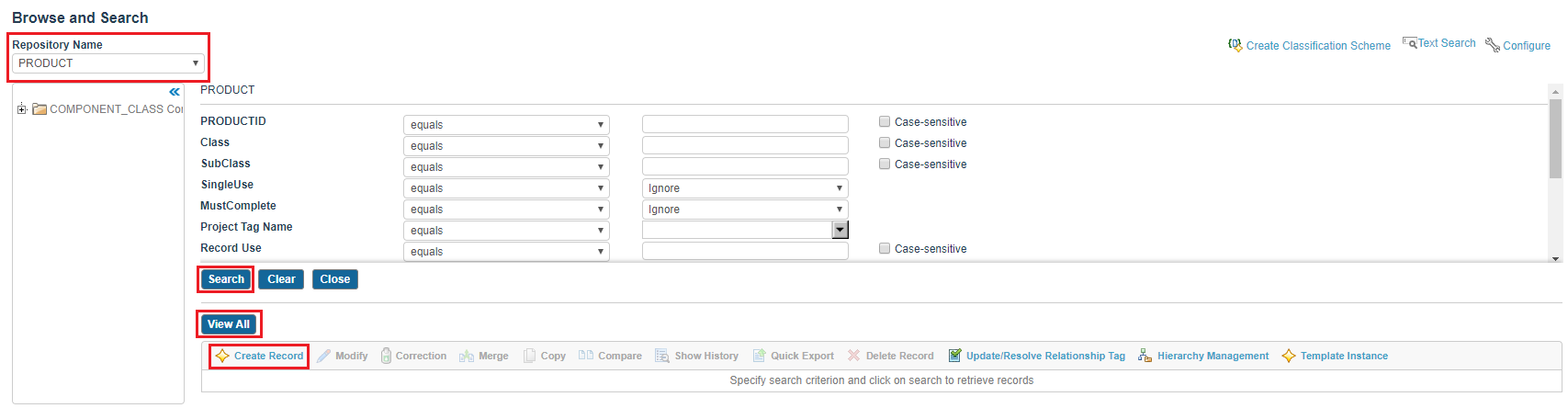Open the Repository Name dropdown
Image resolution: width=1568 pixels, height=408 pixels.
[108, 63]
